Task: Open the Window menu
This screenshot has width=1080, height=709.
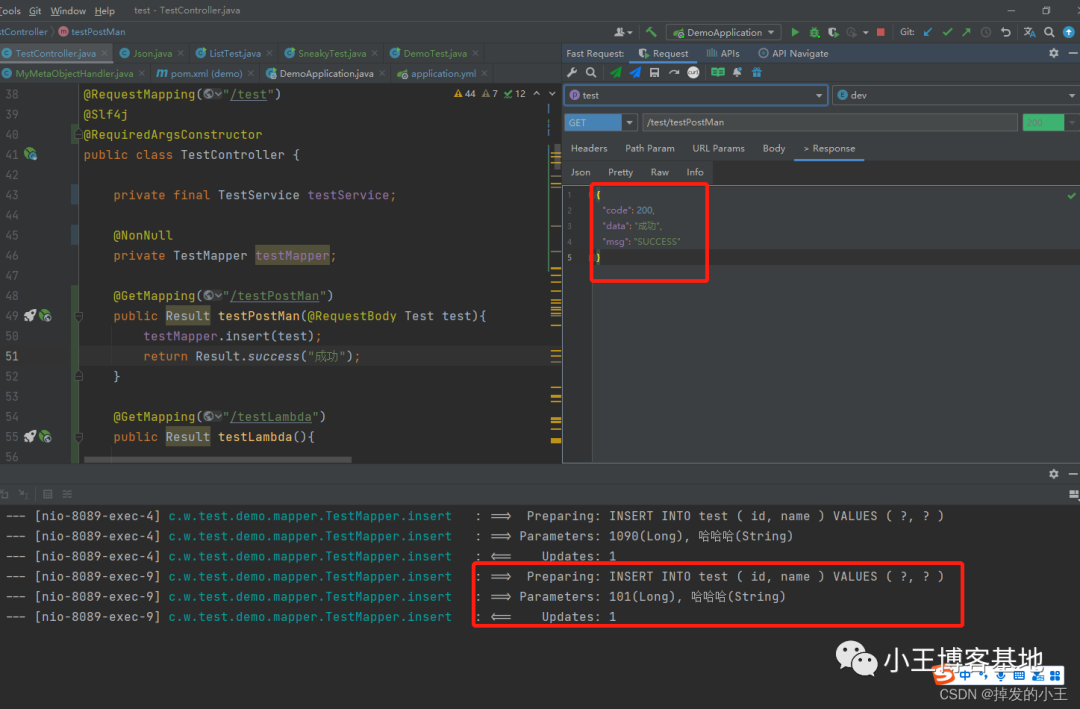Action: [68, 10]
